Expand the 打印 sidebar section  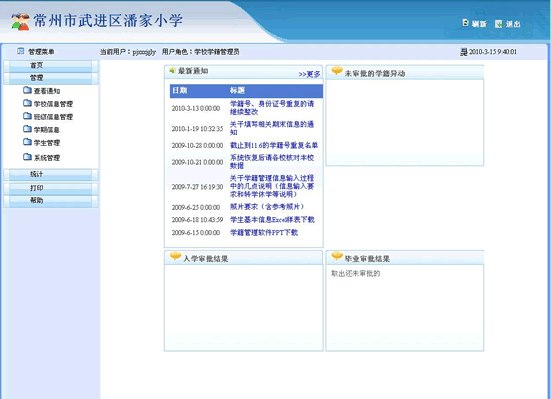pos(51,188)
